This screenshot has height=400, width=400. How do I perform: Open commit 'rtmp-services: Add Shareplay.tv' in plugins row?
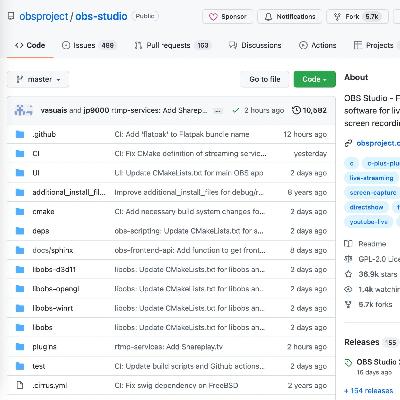pyautogui.click(x=168, y=347)
